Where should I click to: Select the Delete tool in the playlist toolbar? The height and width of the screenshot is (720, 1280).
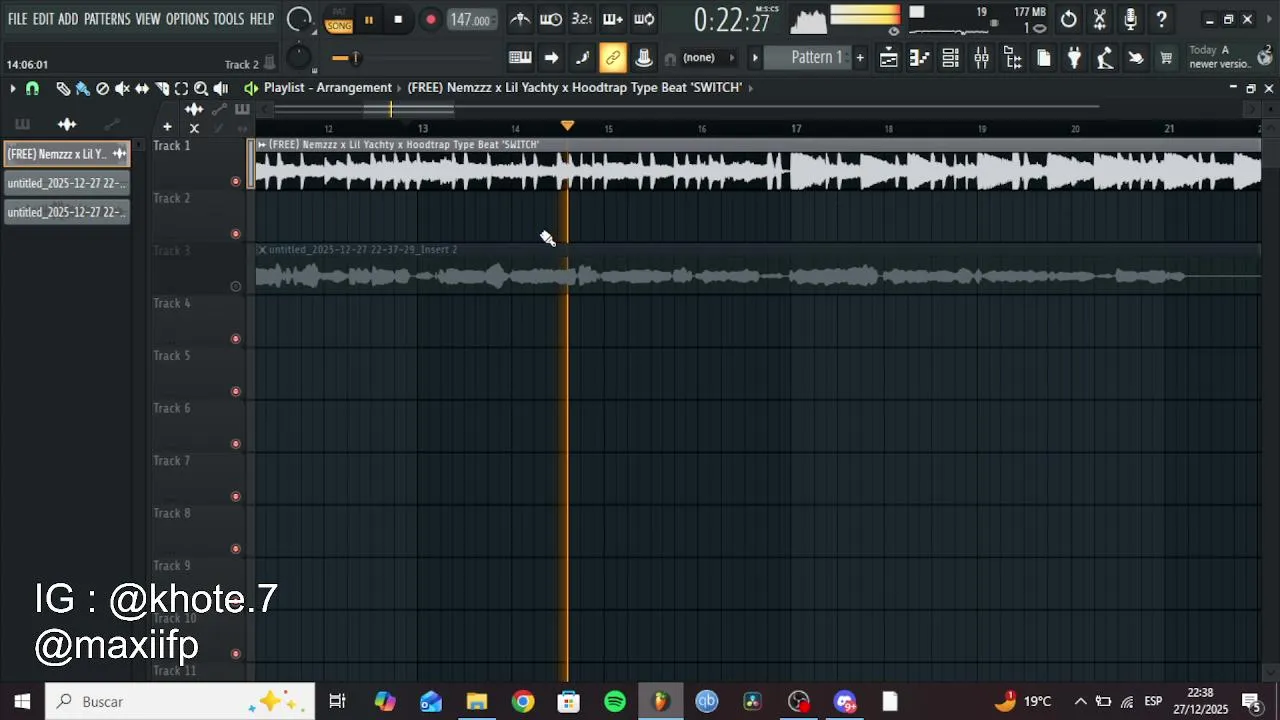click(102, 88)
